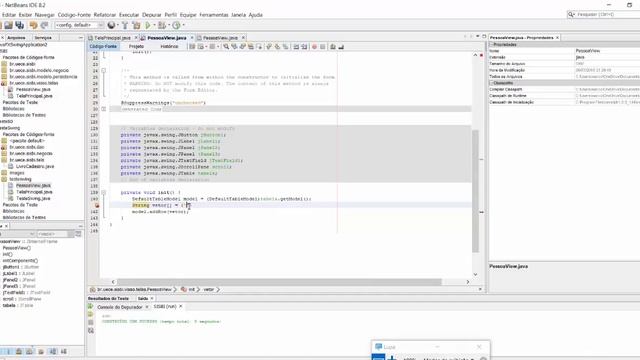The width and height of the screenshot is (640, 360).
Task: Click the navigator filter icon beside combo
Action: (x=78, y=234)
